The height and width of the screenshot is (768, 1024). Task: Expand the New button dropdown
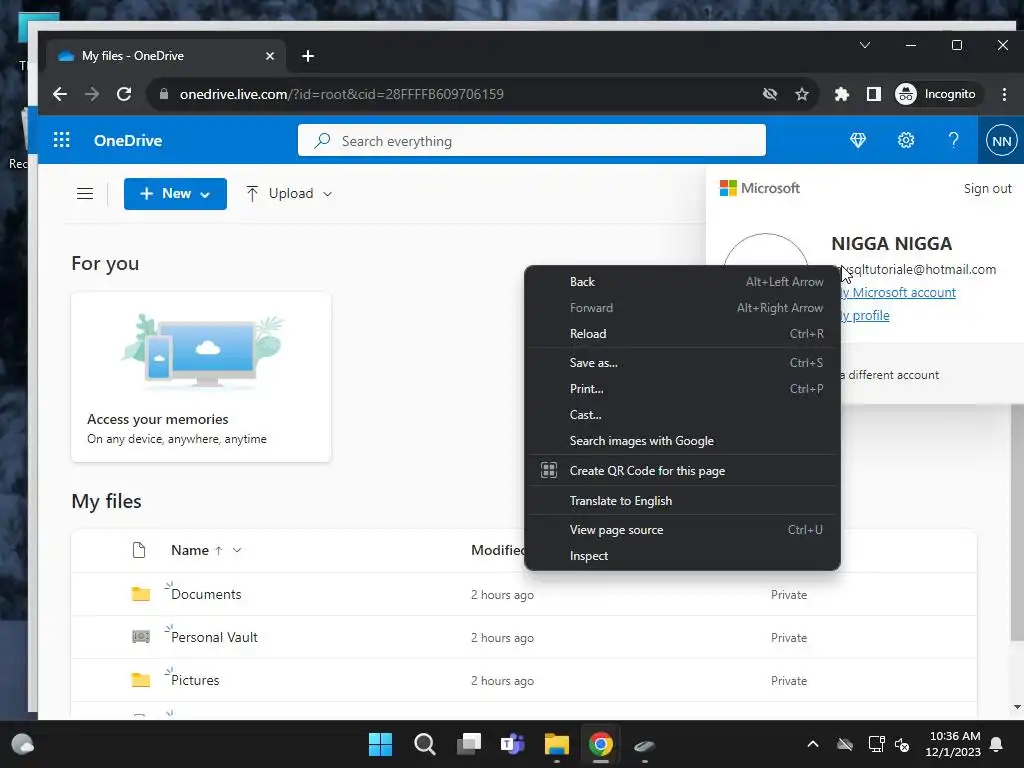[205, 195]
